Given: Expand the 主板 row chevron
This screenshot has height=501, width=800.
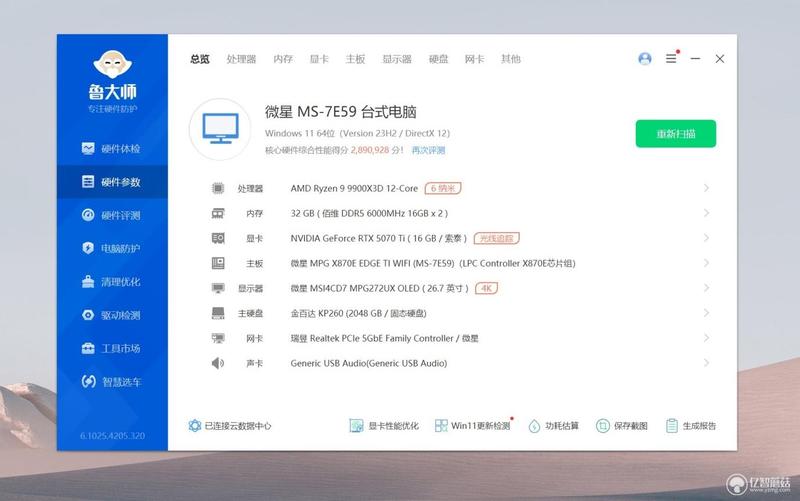Looking at the screenshot, I should (706, 263).
